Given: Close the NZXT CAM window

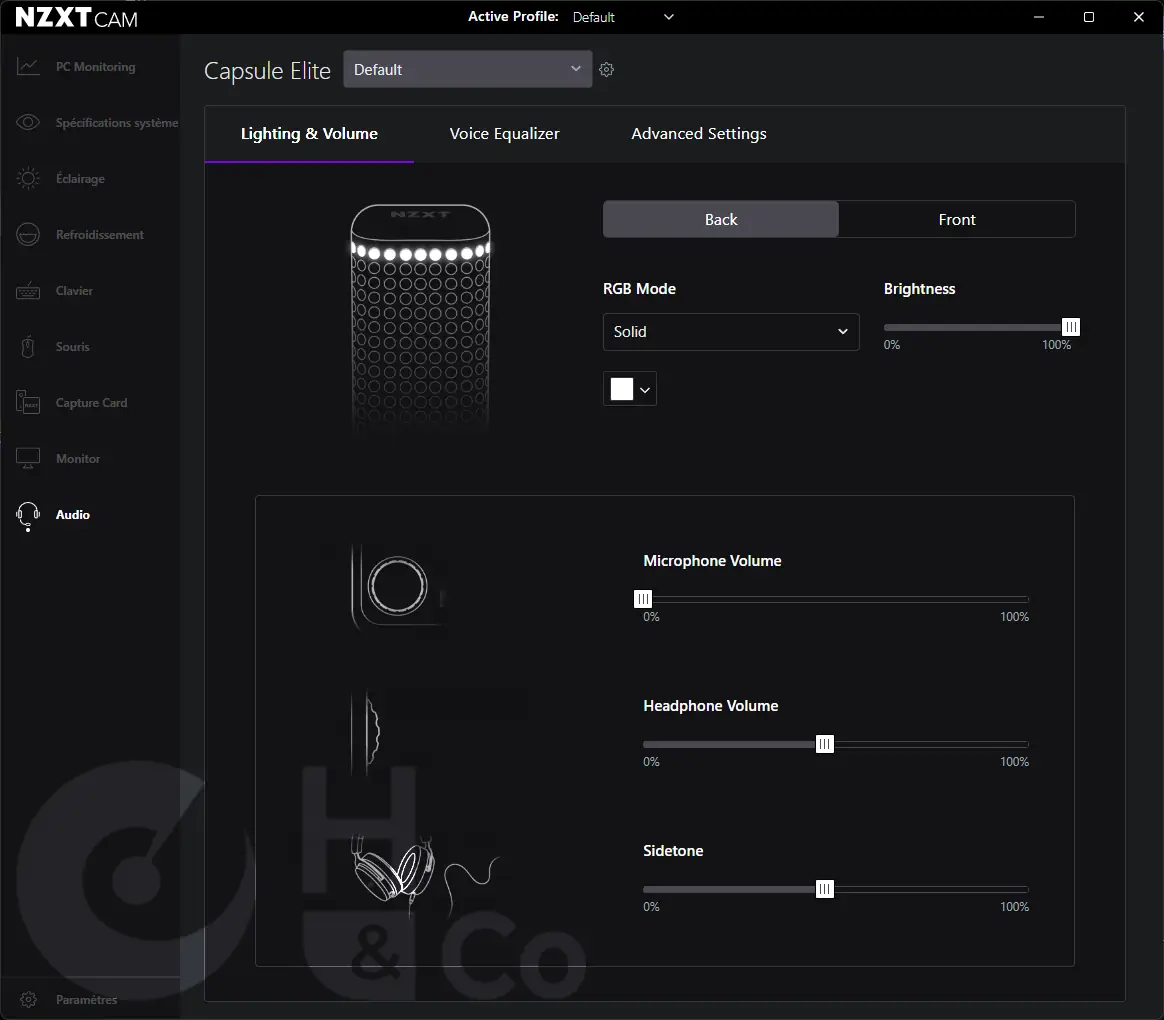Looking at the screenshot, I should tap(1139, 17).
